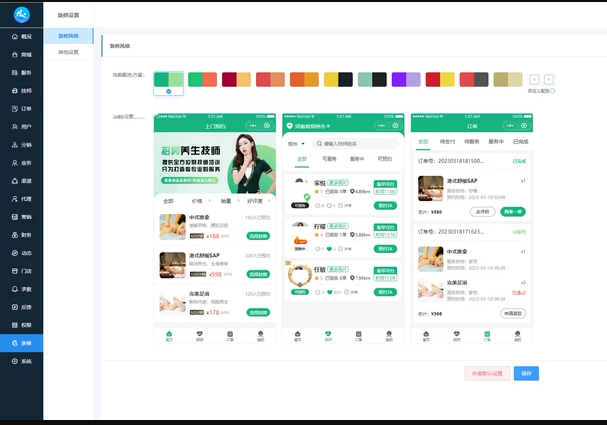The image size is (607, 425).
Task: Choose the red and gray color scheme
Action: tap(474, 79)
